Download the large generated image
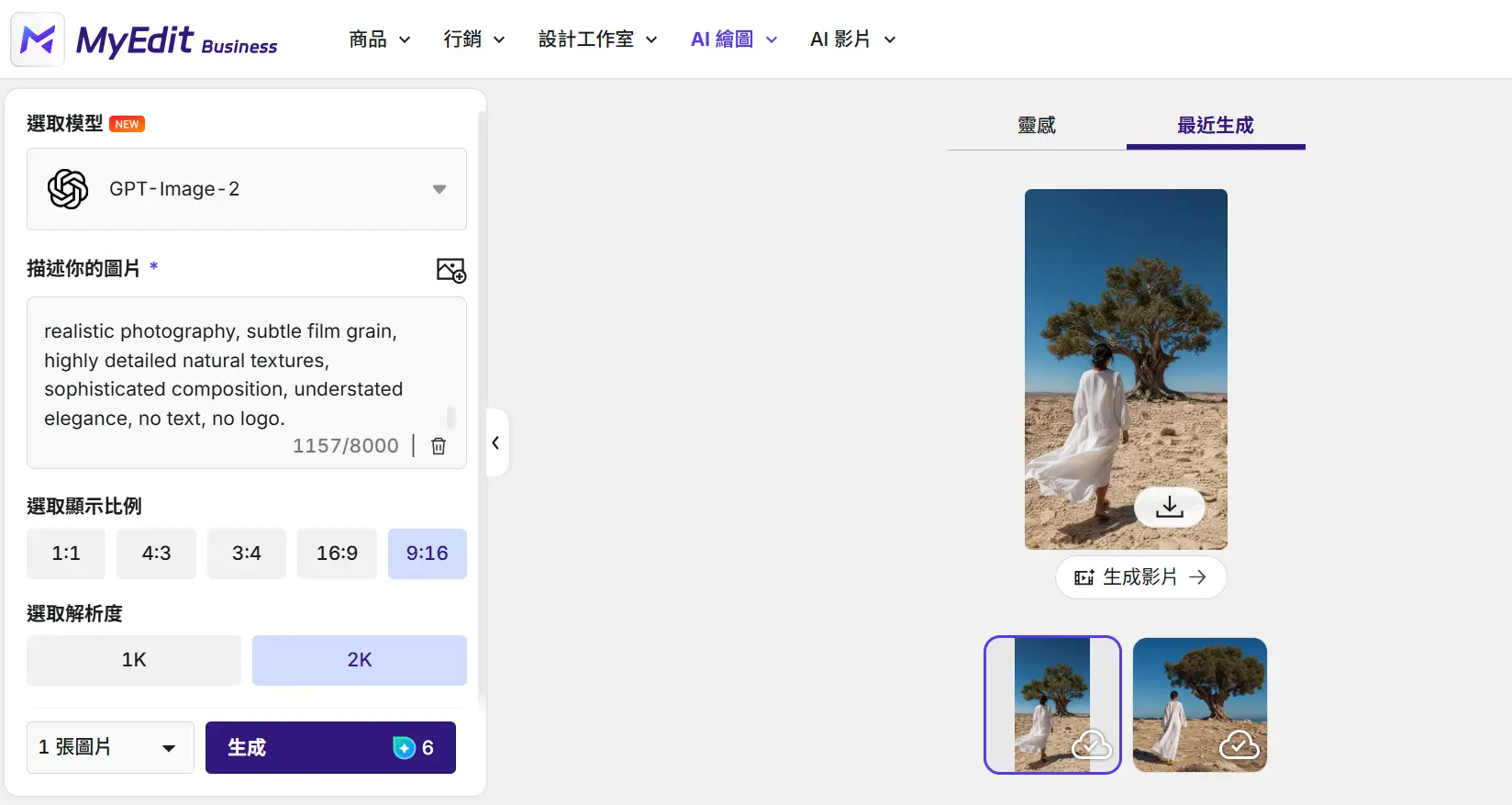This screenshot has height=805, width=1512. coord(1169,507)
